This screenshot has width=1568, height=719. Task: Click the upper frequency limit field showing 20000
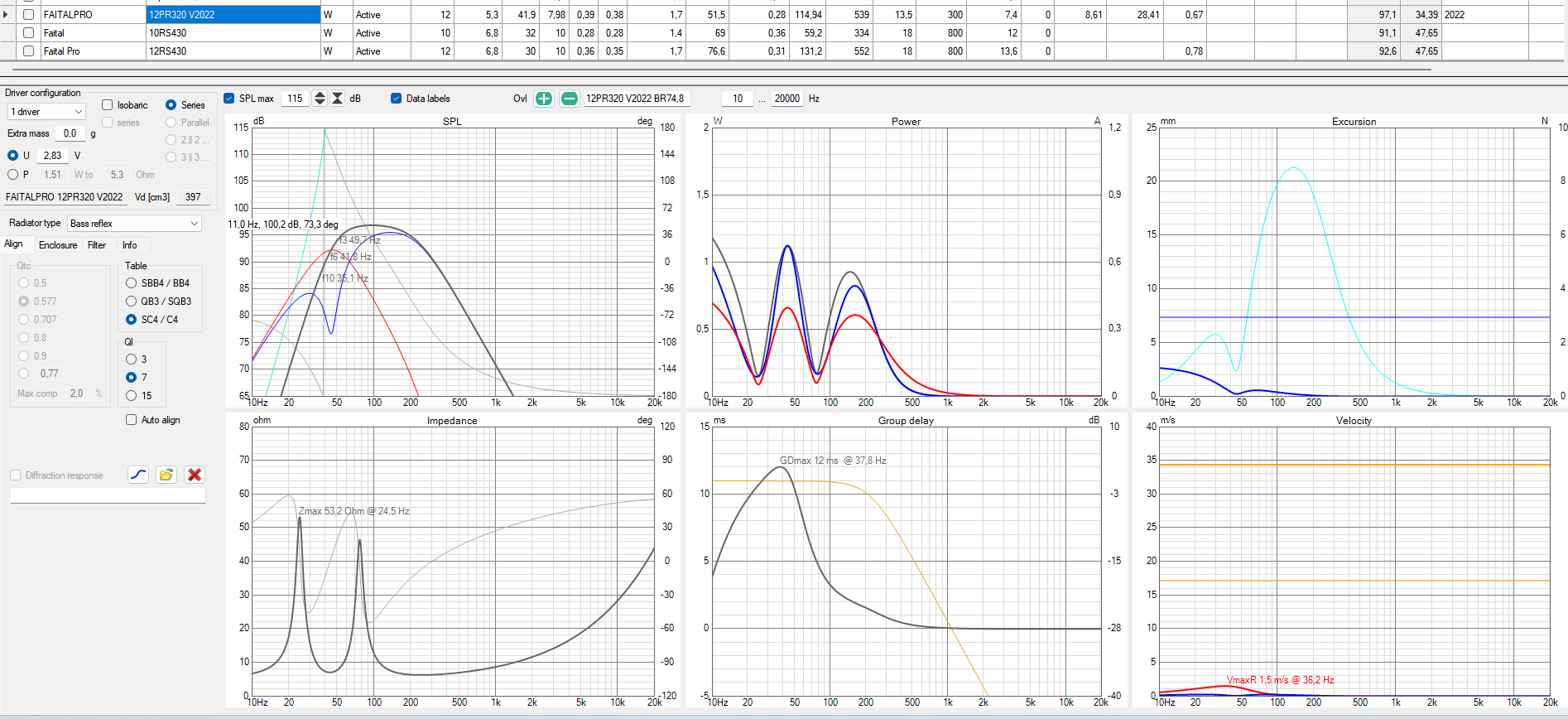coord(787,99)
